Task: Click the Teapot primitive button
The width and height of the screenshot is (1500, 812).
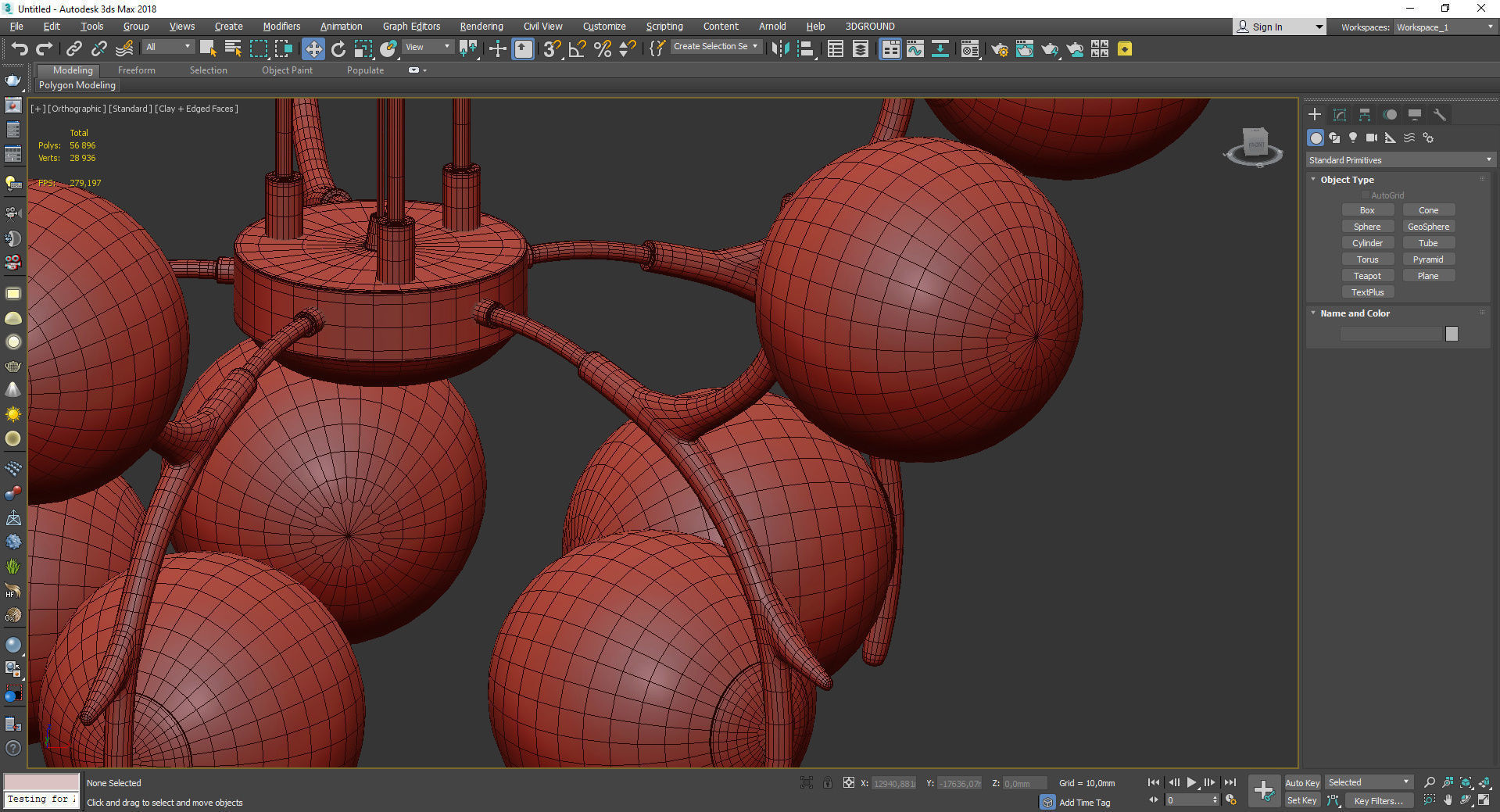Action: pos(1367,276)
